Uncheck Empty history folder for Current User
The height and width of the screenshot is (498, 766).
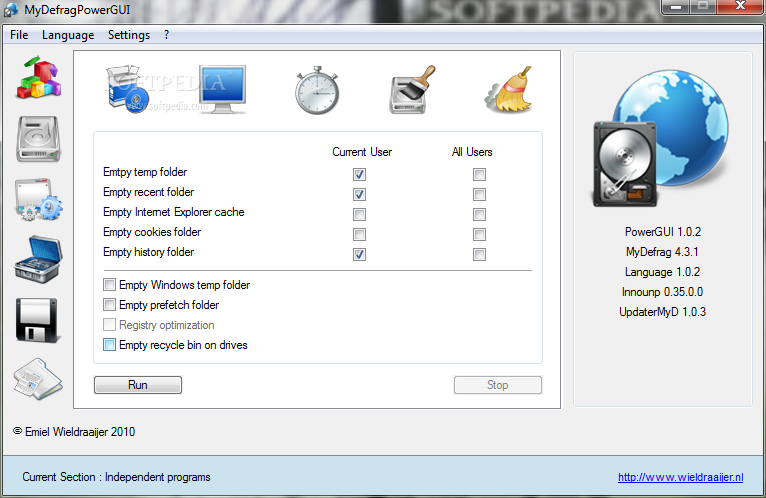tap(360, 255)
